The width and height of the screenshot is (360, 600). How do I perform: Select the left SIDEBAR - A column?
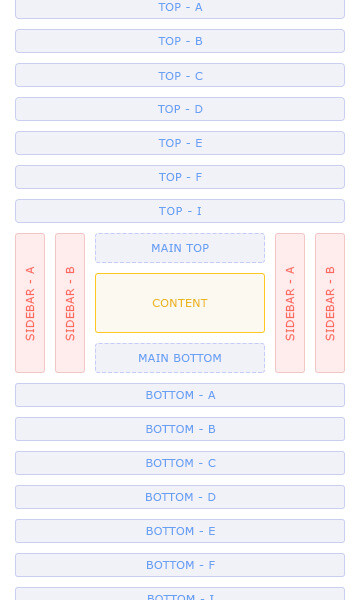pos(30,303)
